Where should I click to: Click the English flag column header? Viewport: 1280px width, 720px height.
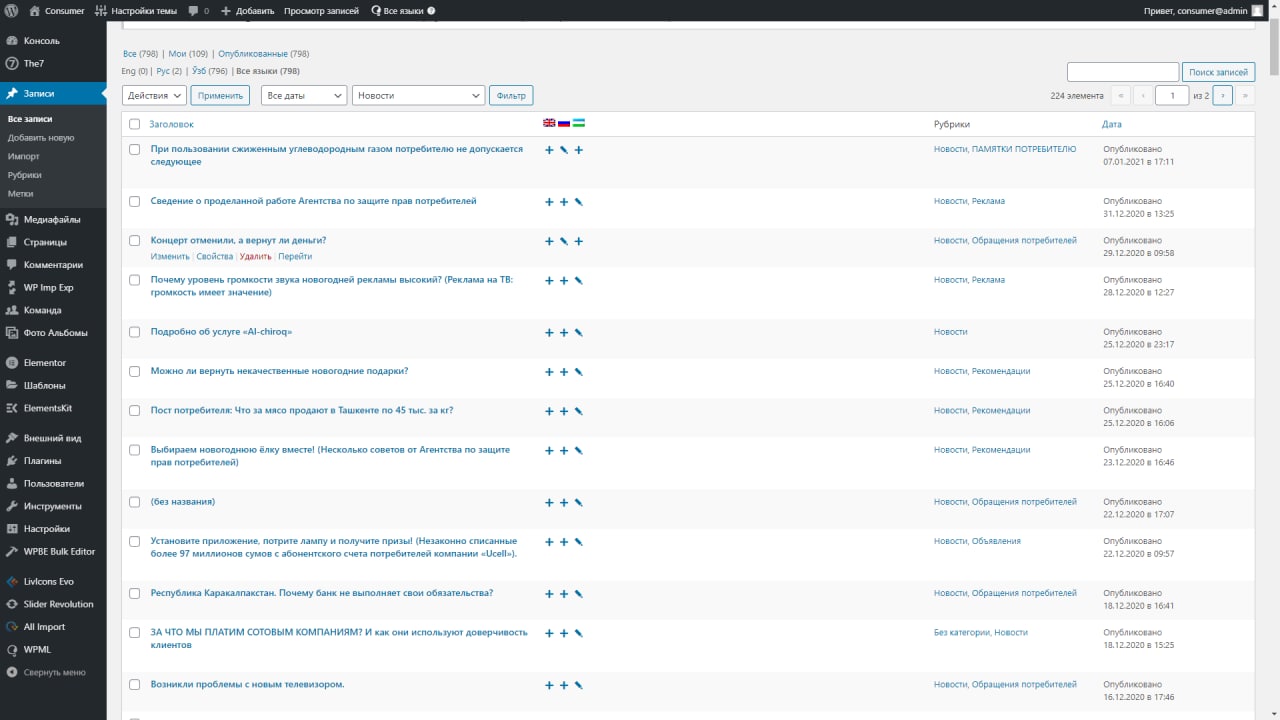tap(549, 123)
